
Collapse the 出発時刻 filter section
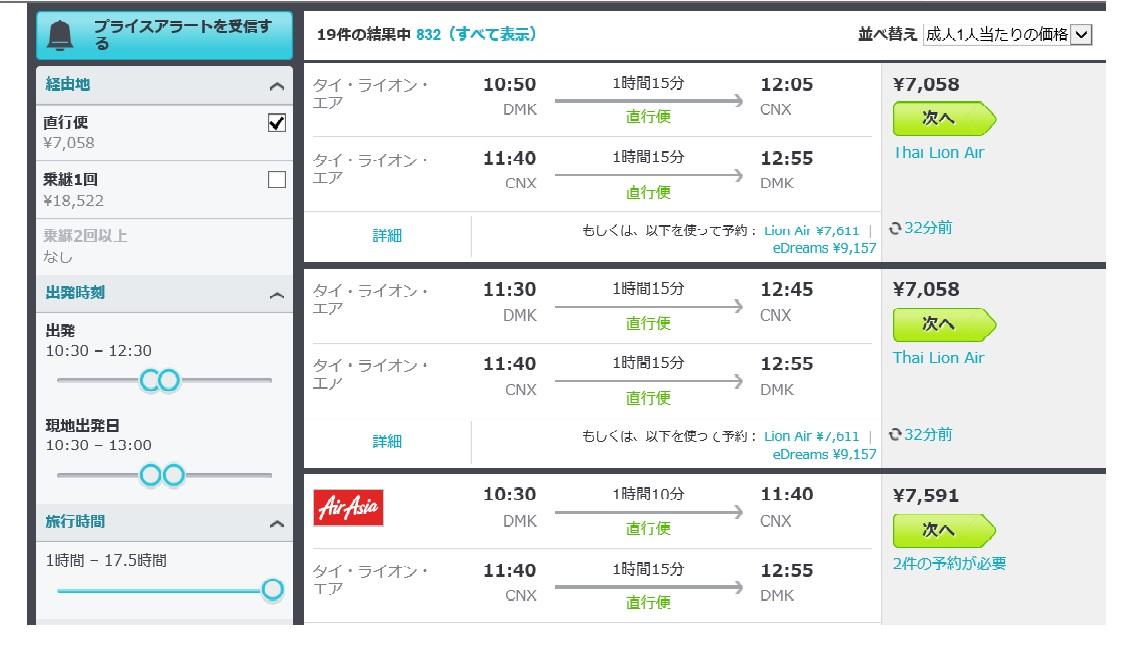(x=277, y=295)
